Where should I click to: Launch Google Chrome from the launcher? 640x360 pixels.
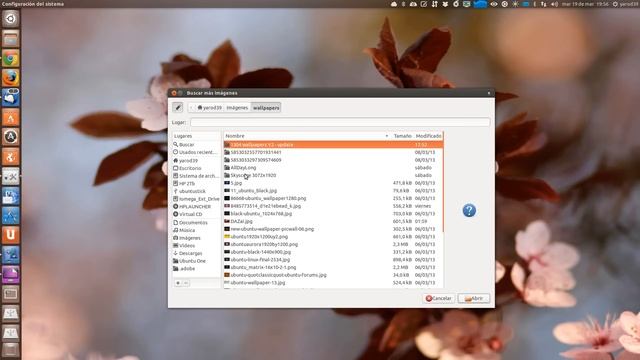(11, 58)
